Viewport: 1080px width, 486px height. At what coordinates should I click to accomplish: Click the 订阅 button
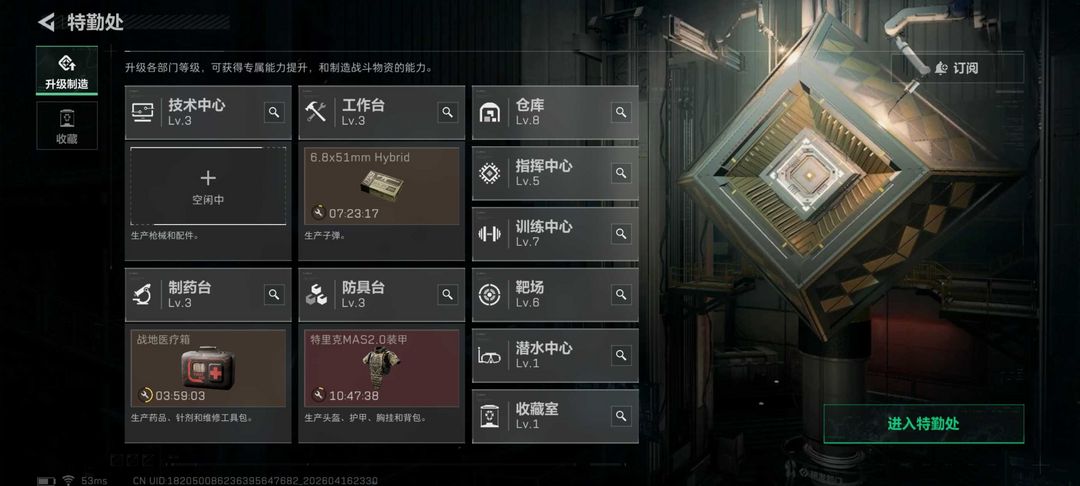(x=957, y=68)
